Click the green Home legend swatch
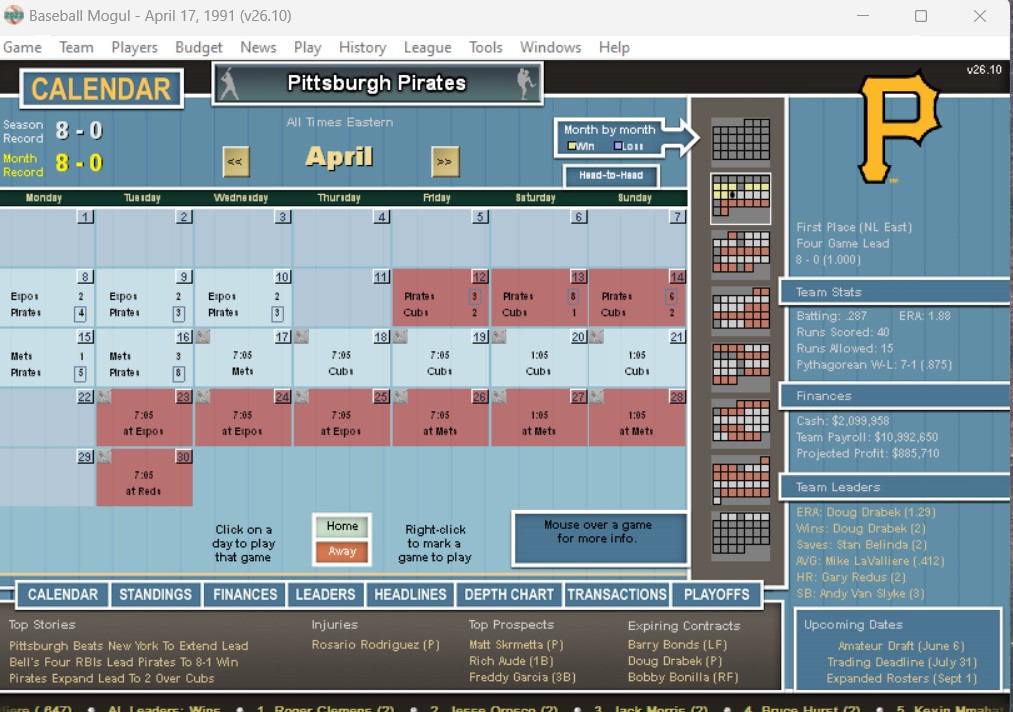This screenshot has width=1013, height=712. click(x=342, y=526)
